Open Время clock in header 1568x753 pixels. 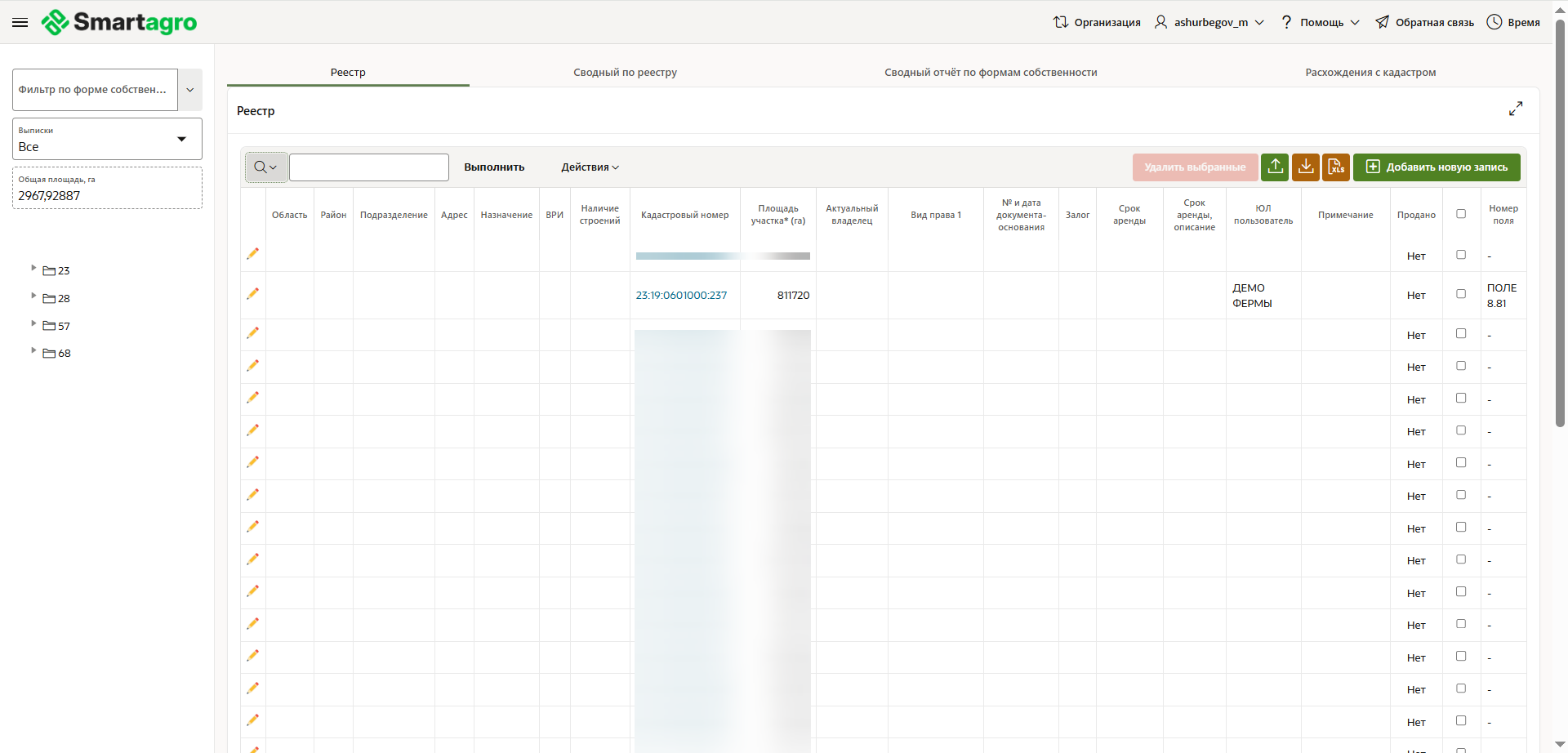click(x=1513, y=22)
